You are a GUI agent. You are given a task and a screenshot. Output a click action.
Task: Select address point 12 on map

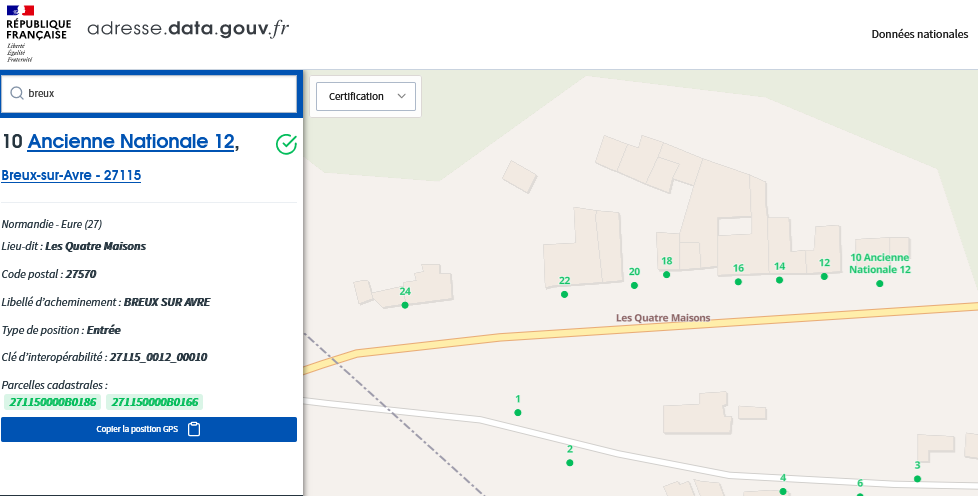[824, 276]
